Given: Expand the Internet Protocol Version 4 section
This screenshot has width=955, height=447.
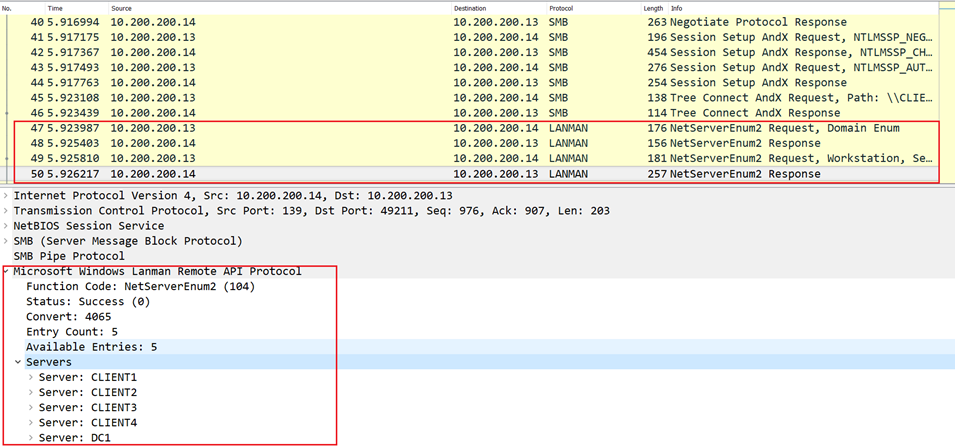Looking at the screenshot, I should coord(7,196).
